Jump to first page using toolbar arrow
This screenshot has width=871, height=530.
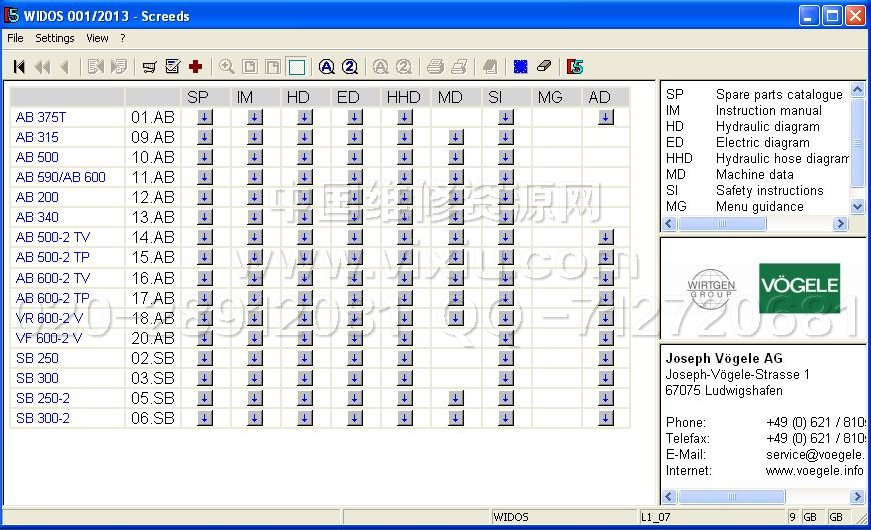click(19, 67)
